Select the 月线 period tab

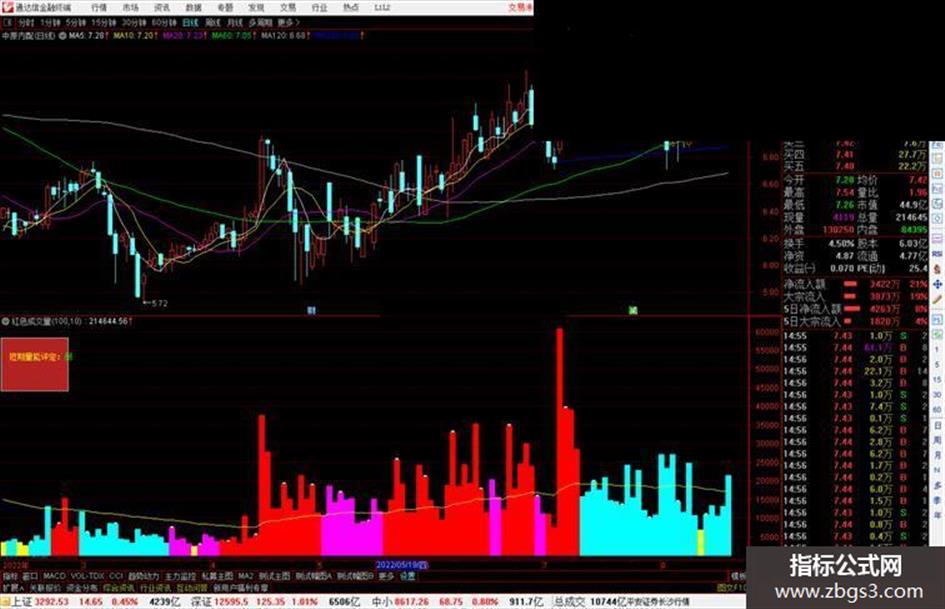[234, 22]
